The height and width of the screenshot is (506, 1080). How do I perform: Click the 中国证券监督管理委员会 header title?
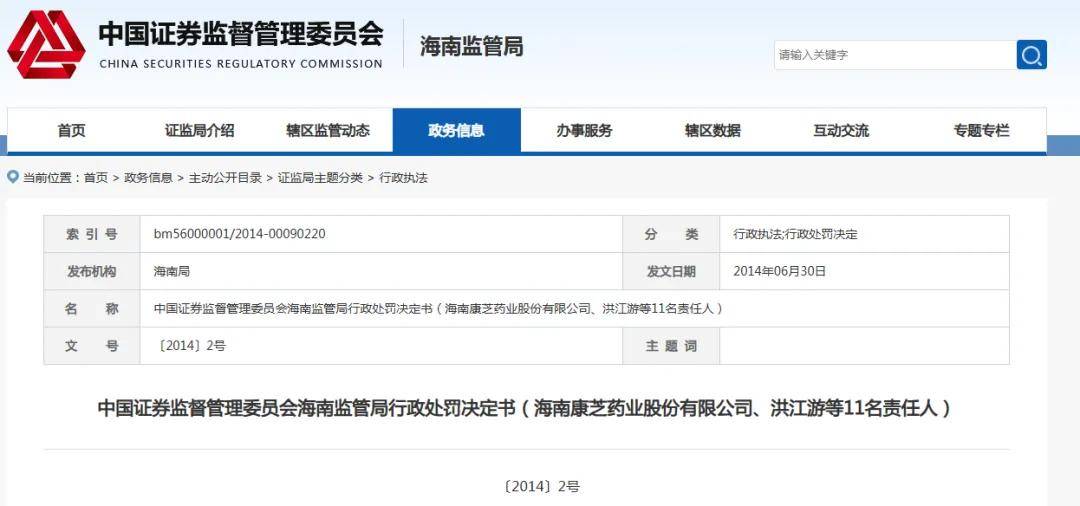(x=240, y=33)
